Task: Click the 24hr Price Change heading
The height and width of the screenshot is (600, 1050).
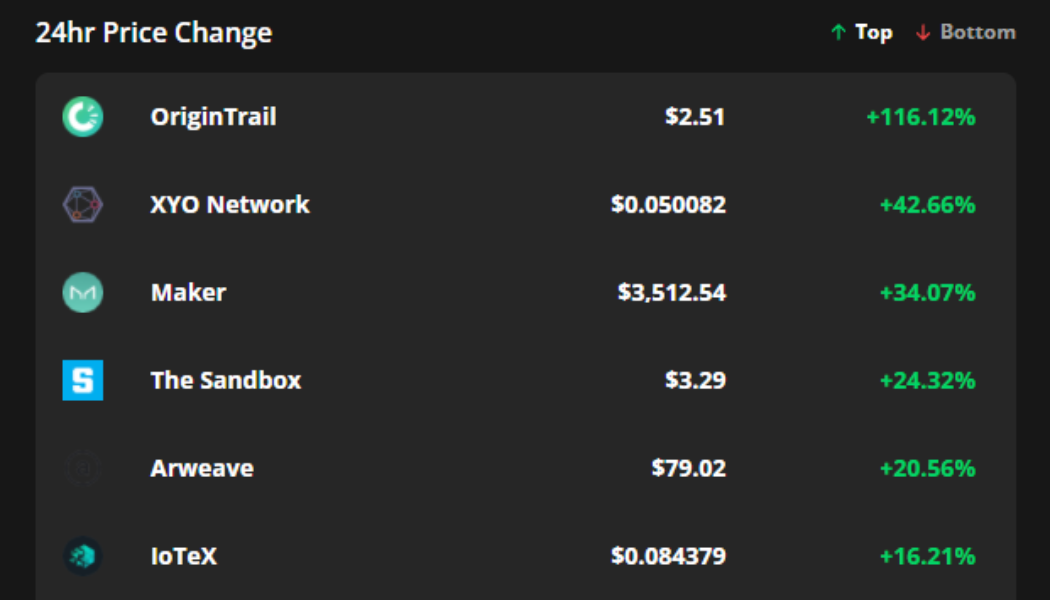Action: (154, 32)
